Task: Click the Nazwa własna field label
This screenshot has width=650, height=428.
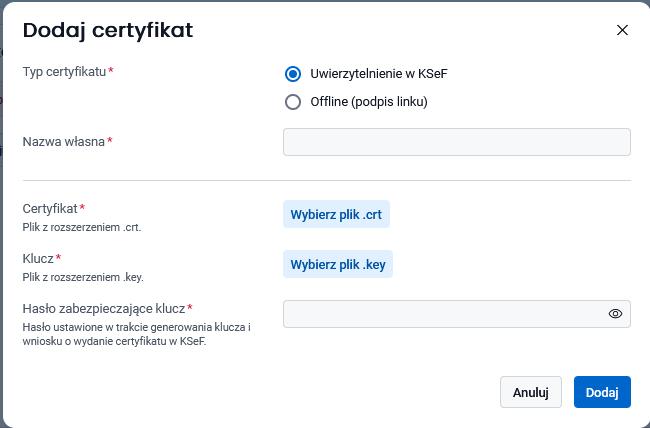Action: [64, 142]
